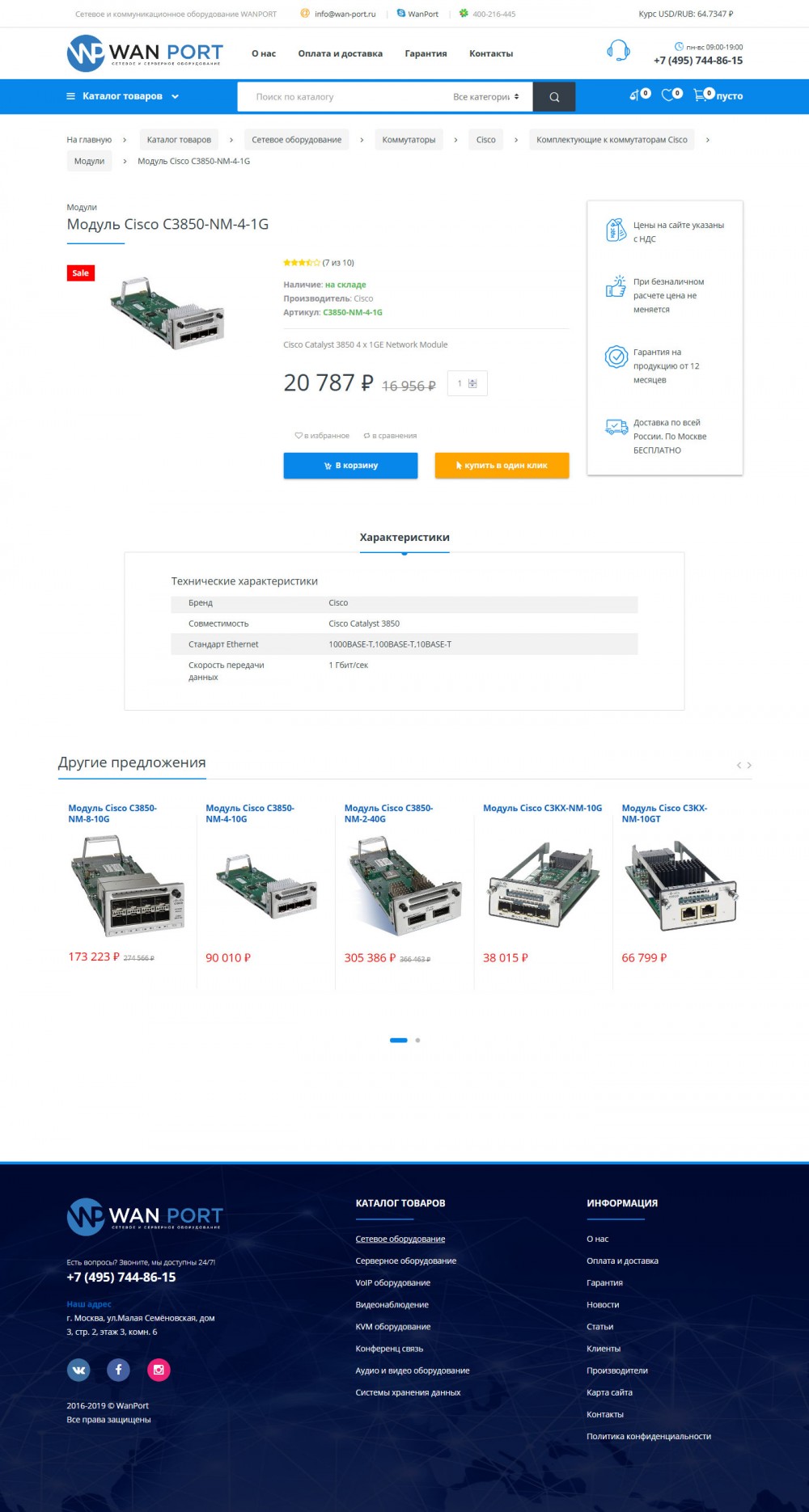Click the header phone number +7 (495) 744-86-15
809x1512 pixels.
point(698,61)
